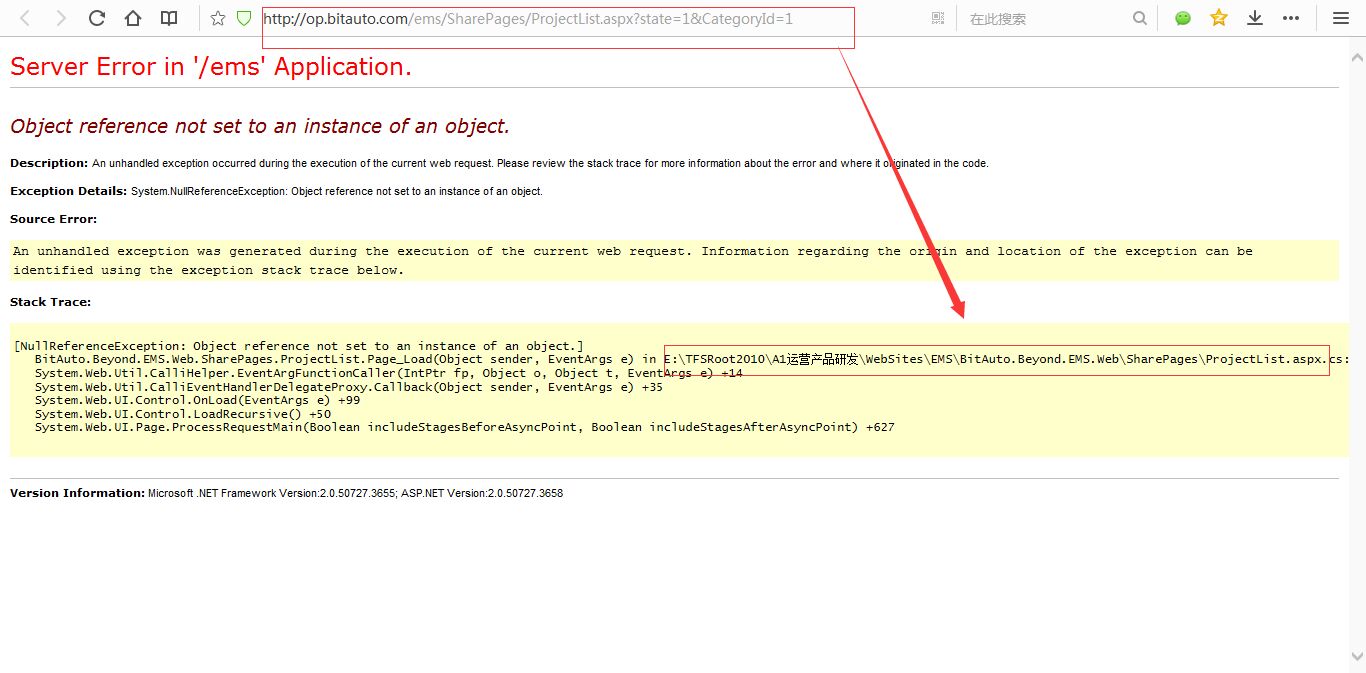Go back to the previous page

pyautogui.click(x=25, y=18)
